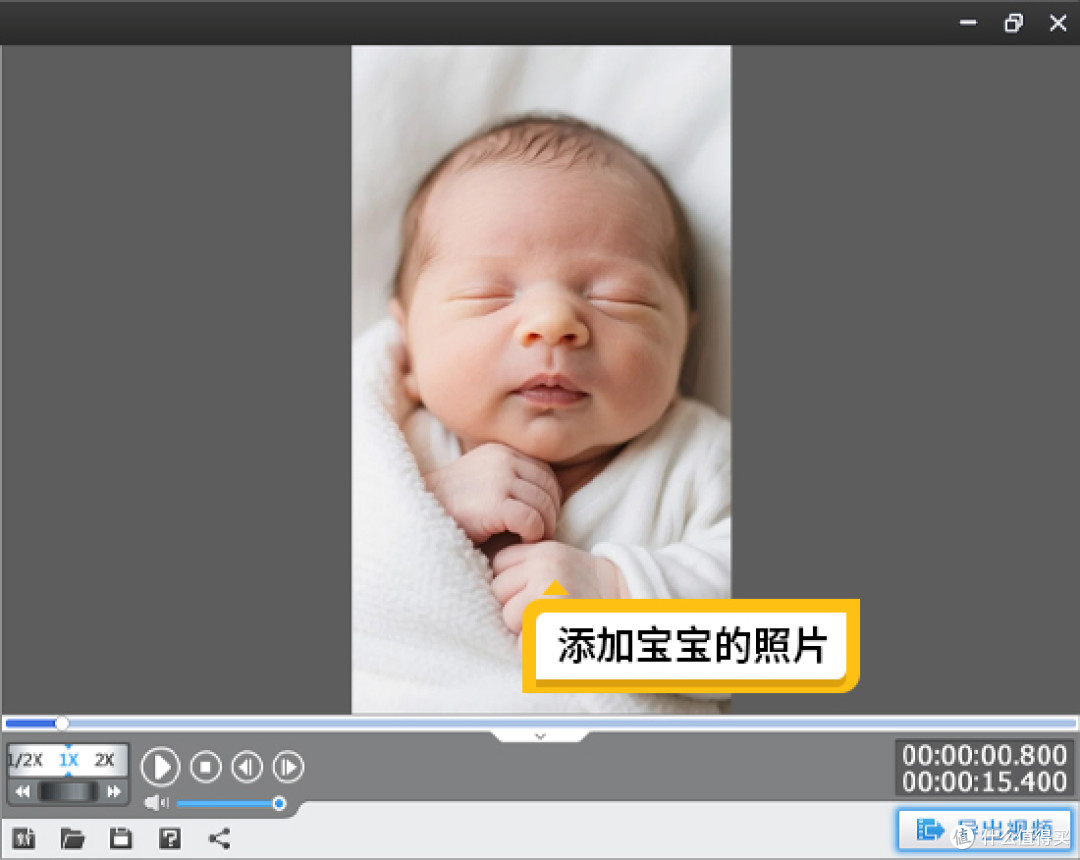Click the total duration 00:00:15.400
This screenshot has height=860, width=1080.
(x=984, y=782)
